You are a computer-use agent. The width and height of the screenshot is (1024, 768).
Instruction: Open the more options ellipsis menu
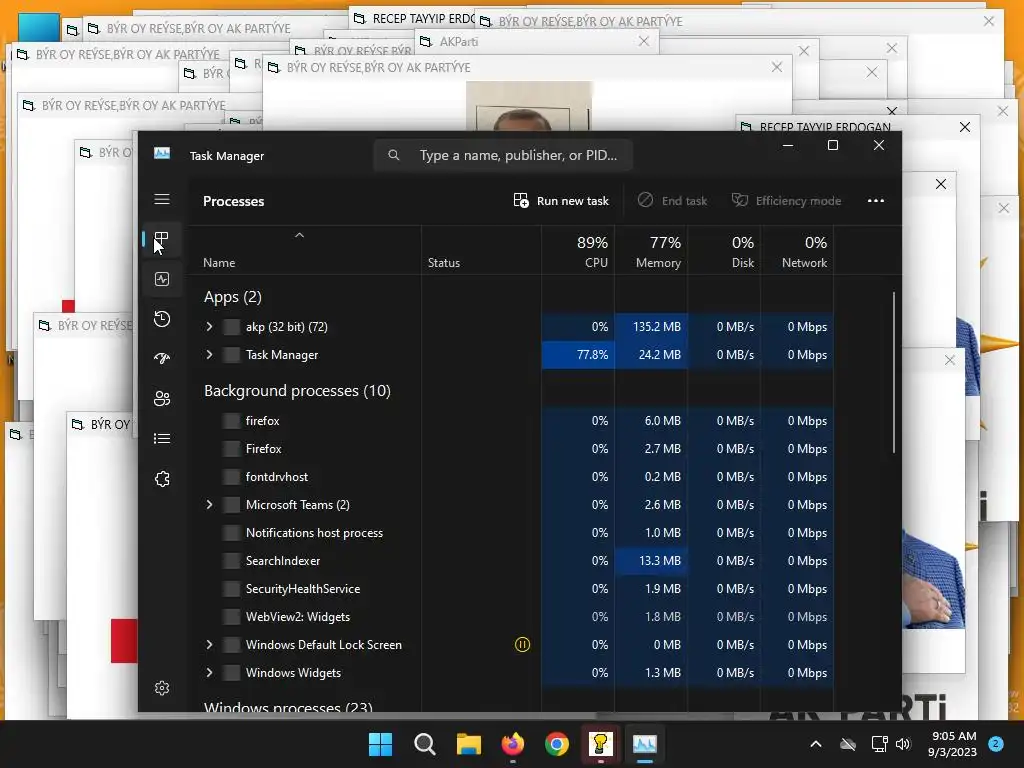(x=876, y=200)
